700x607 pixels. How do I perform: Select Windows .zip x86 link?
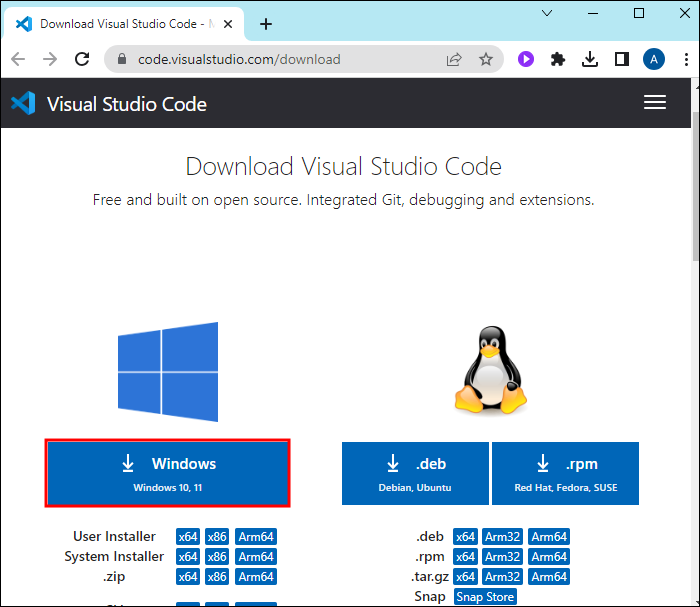tap(217, 577)
